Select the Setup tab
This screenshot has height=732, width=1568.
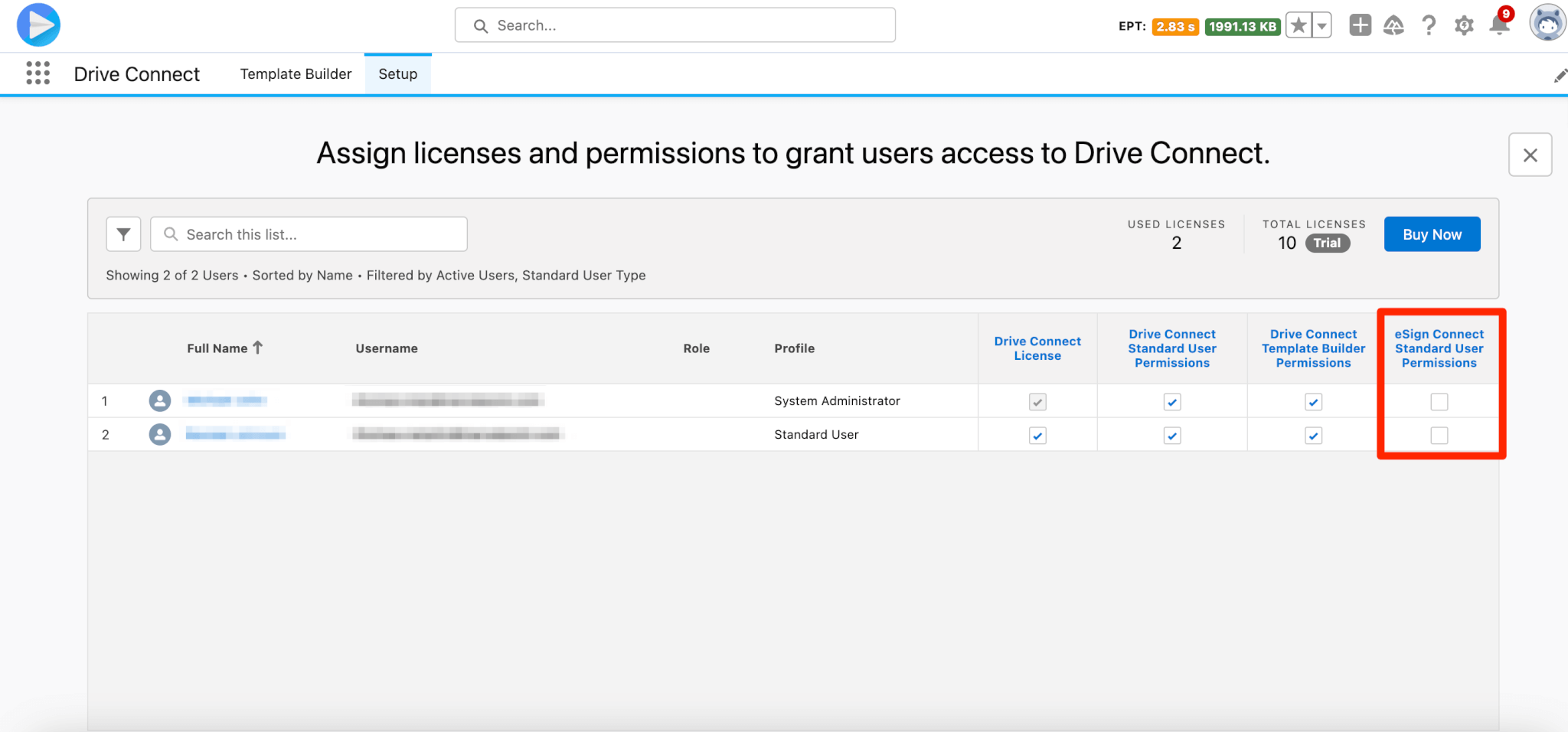click(x=398, y=74)
